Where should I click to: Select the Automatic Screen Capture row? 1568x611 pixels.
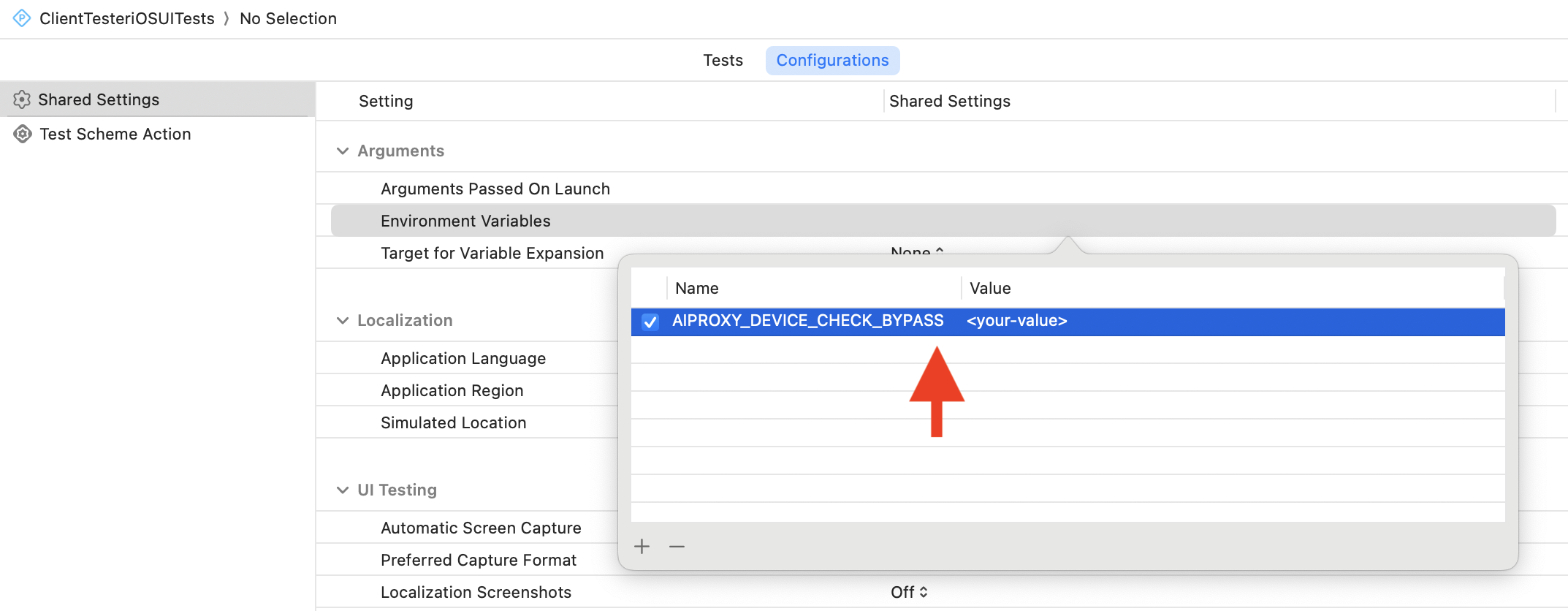pos(481,528)
